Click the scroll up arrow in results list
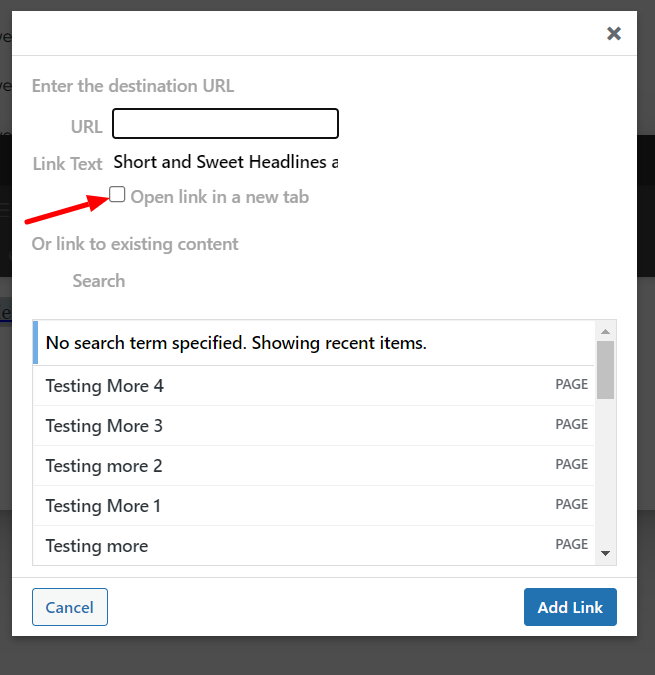The image size is (655, 675). 605,332
